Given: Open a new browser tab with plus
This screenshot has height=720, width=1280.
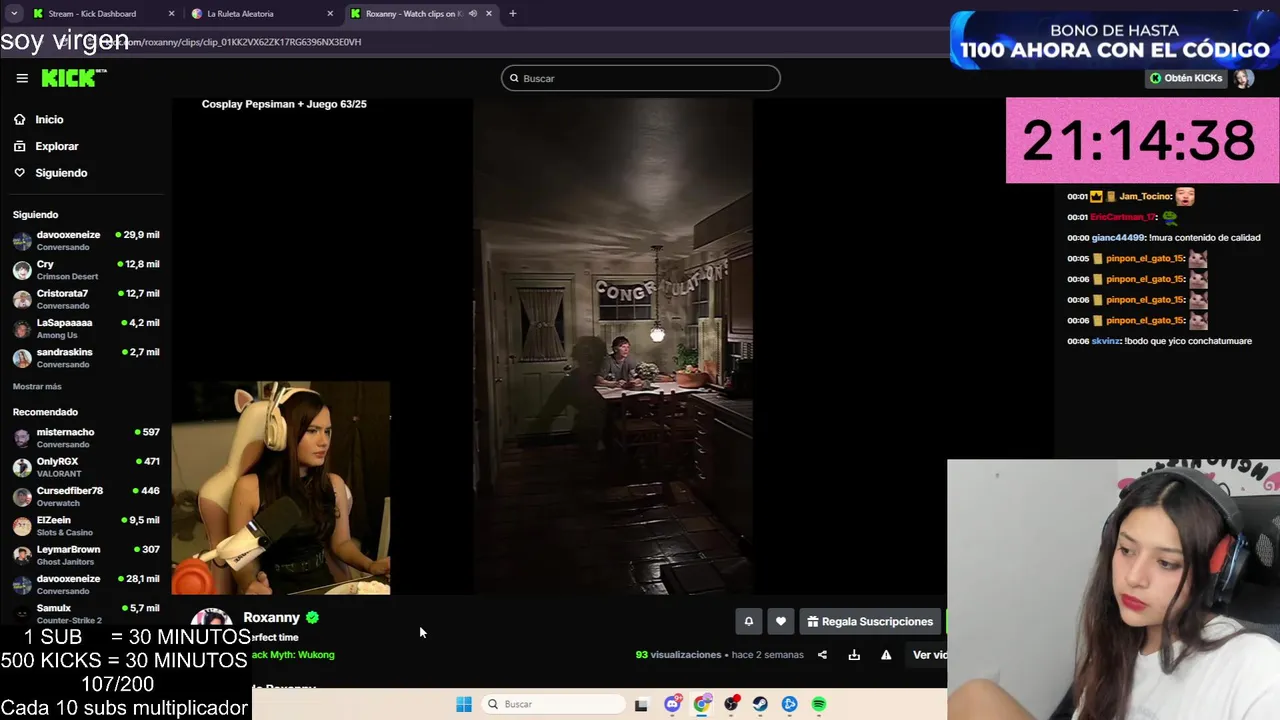Looking at the screenshot, I should tap(512, 13).
